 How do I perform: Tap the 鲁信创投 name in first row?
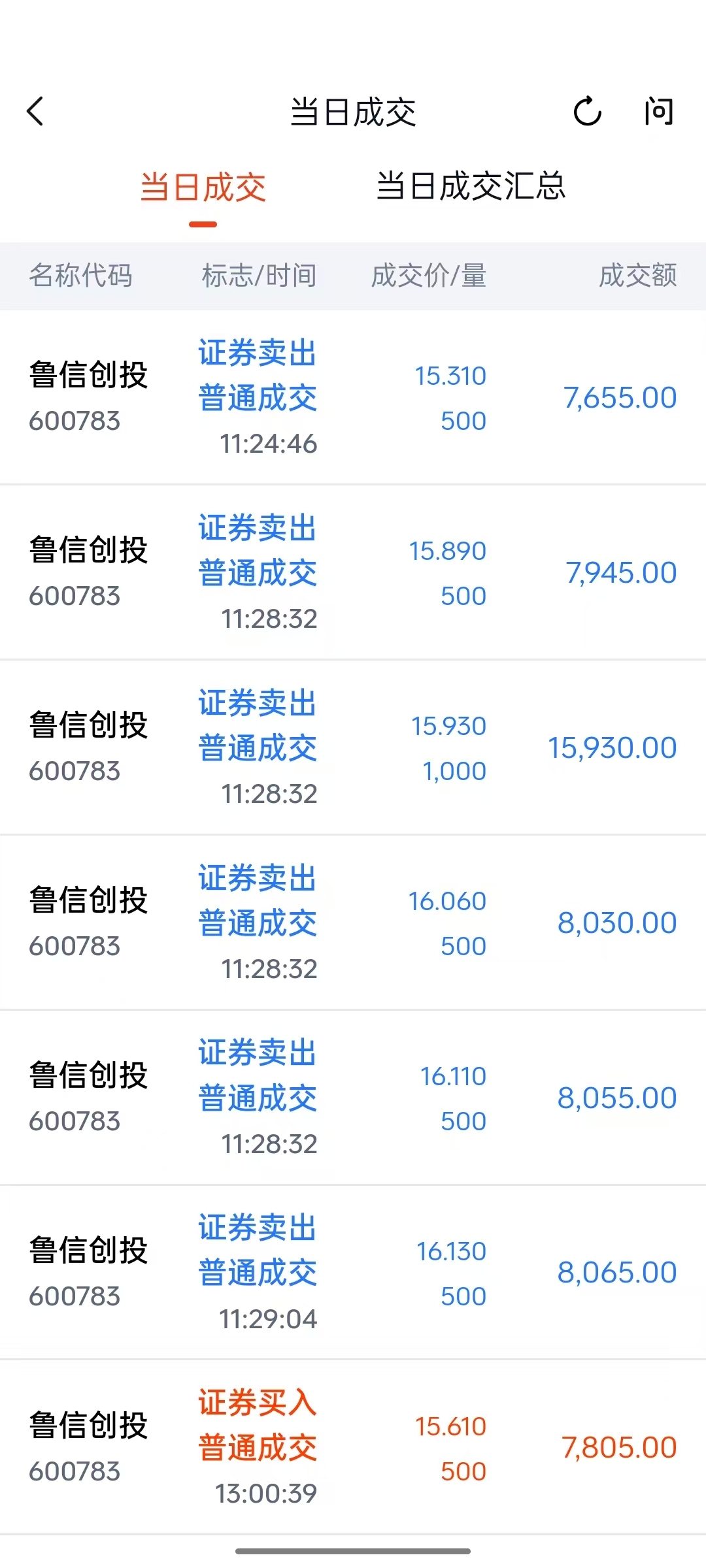coord(88,375)
